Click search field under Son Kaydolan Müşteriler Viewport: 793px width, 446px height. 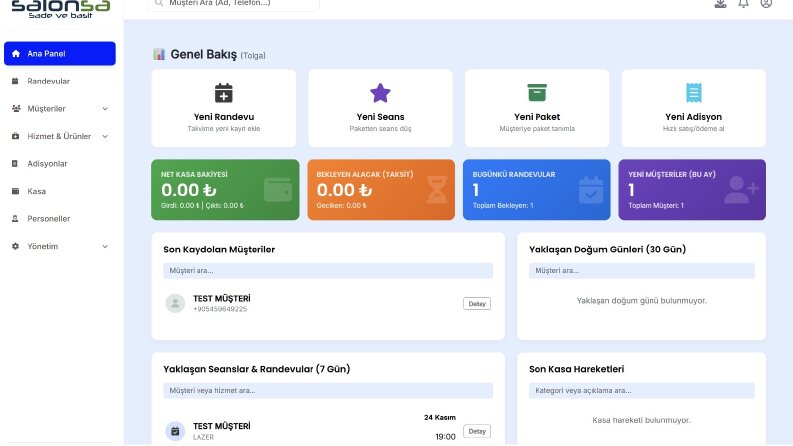point(328,271)
